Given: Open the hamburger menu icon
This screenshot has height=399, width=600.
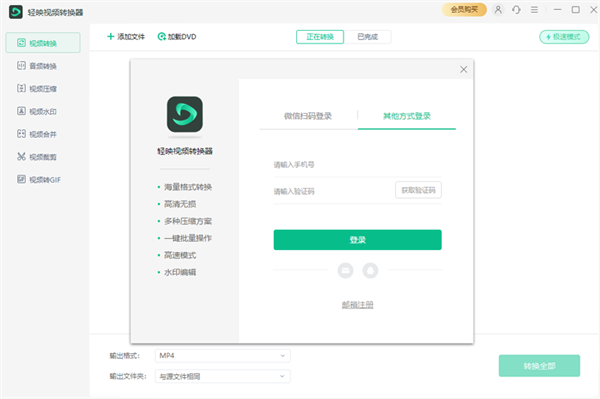Looking at the screenshot, I should pos(534,10).
